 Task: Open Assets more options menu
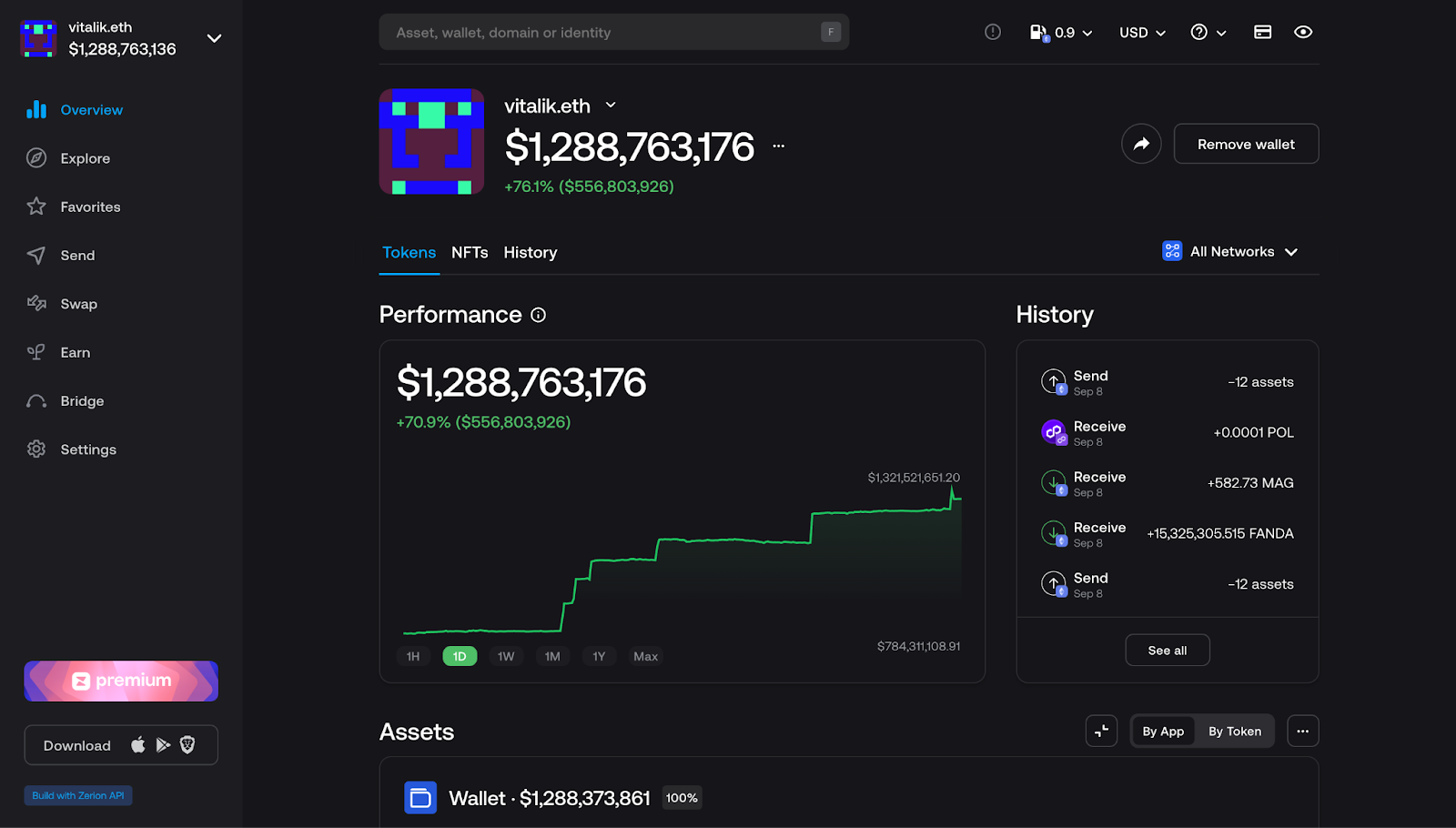[x=1302, y=731]
